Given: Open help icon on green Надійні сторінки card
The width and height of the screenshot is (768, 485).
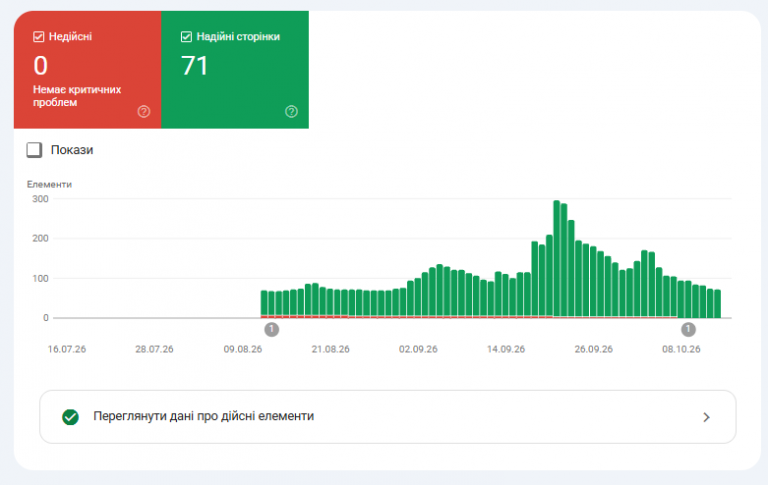Looking at the screenshot, I should [291, 112].
